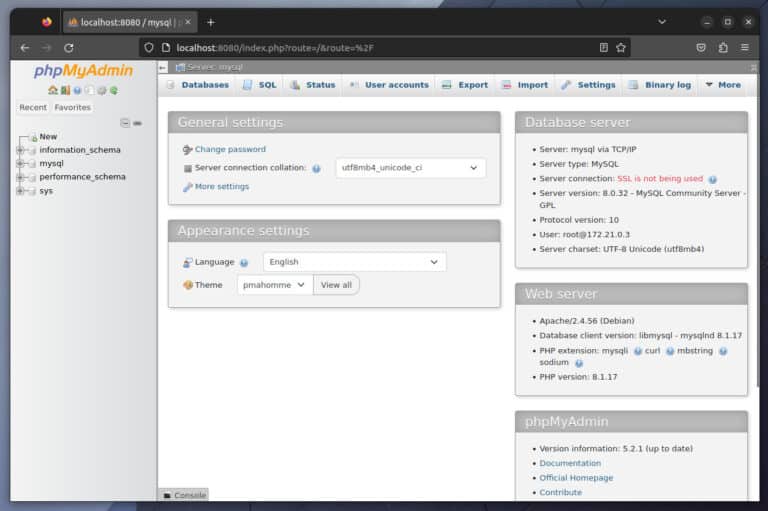Click the Change password link

(230, 149)
